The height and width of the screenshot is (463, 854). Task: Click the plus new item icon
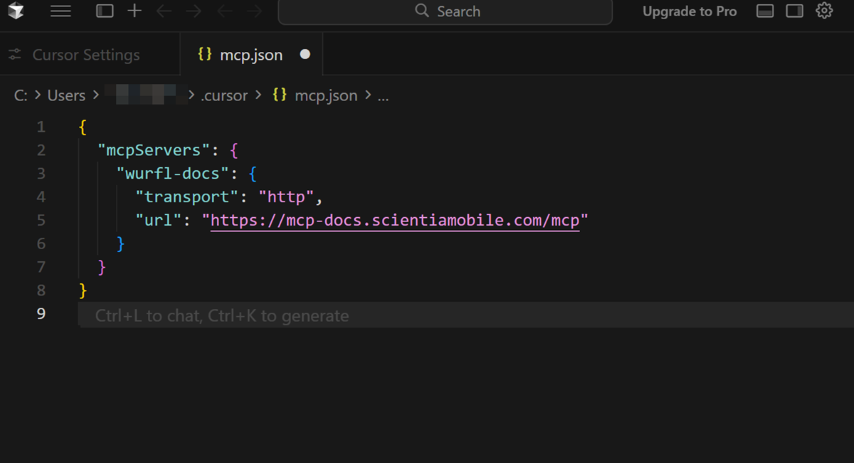click(x=135, y=11)
